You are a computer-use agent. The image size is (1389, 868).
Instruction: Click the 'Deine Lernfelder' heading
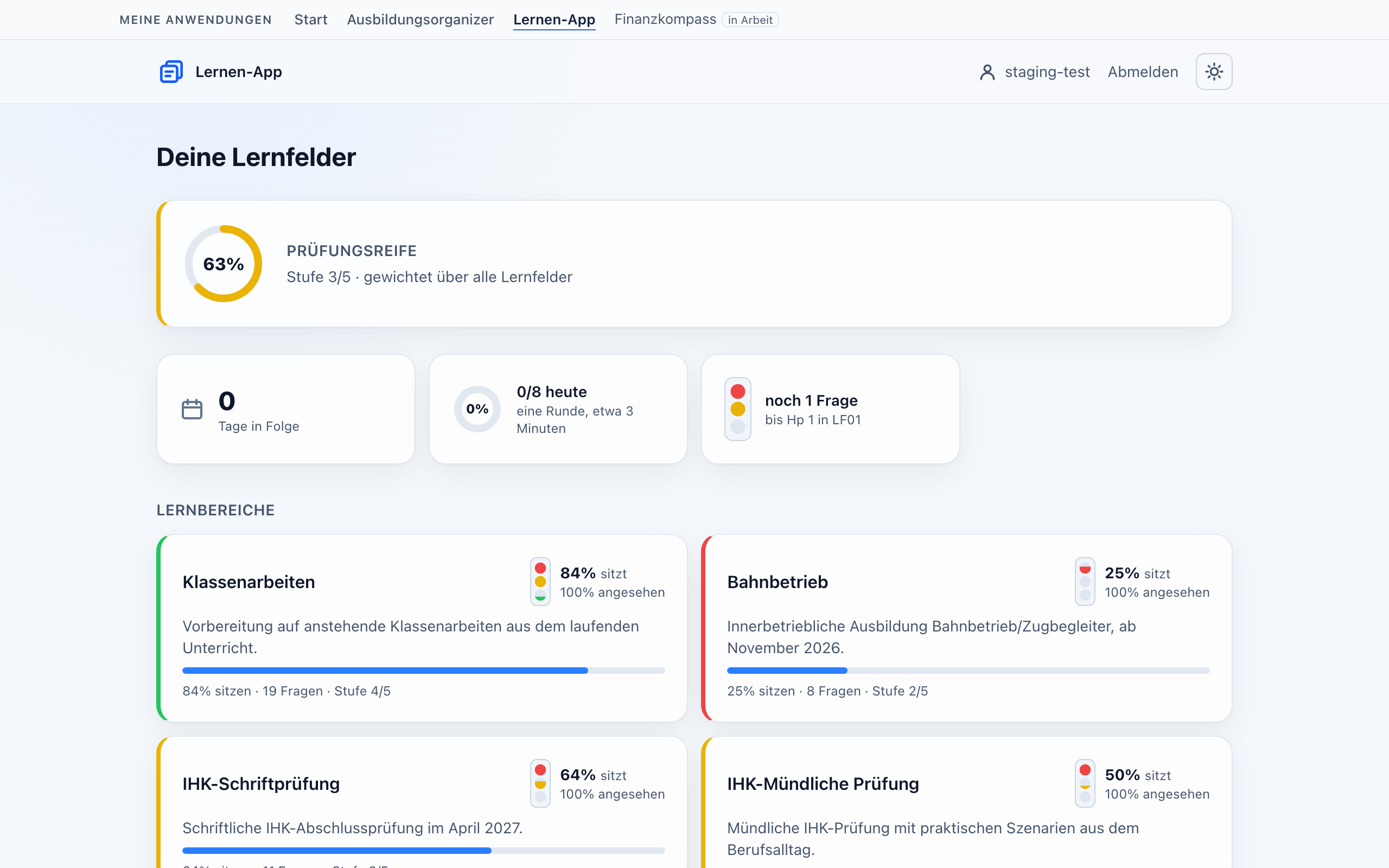[x=256, y=157]
